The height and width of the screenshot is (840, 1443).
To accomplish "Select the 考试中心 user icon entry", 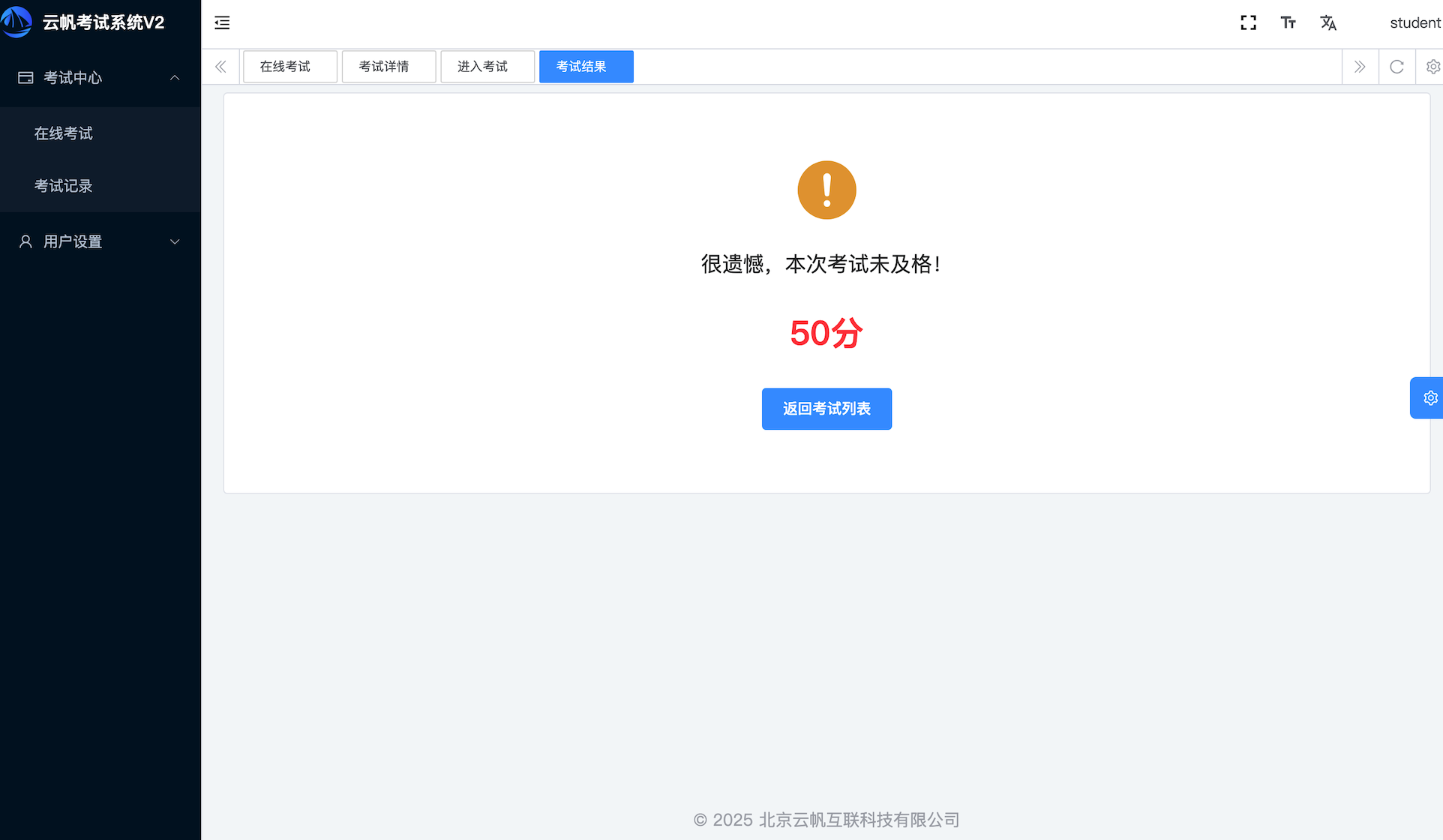I will pos(25,77).
